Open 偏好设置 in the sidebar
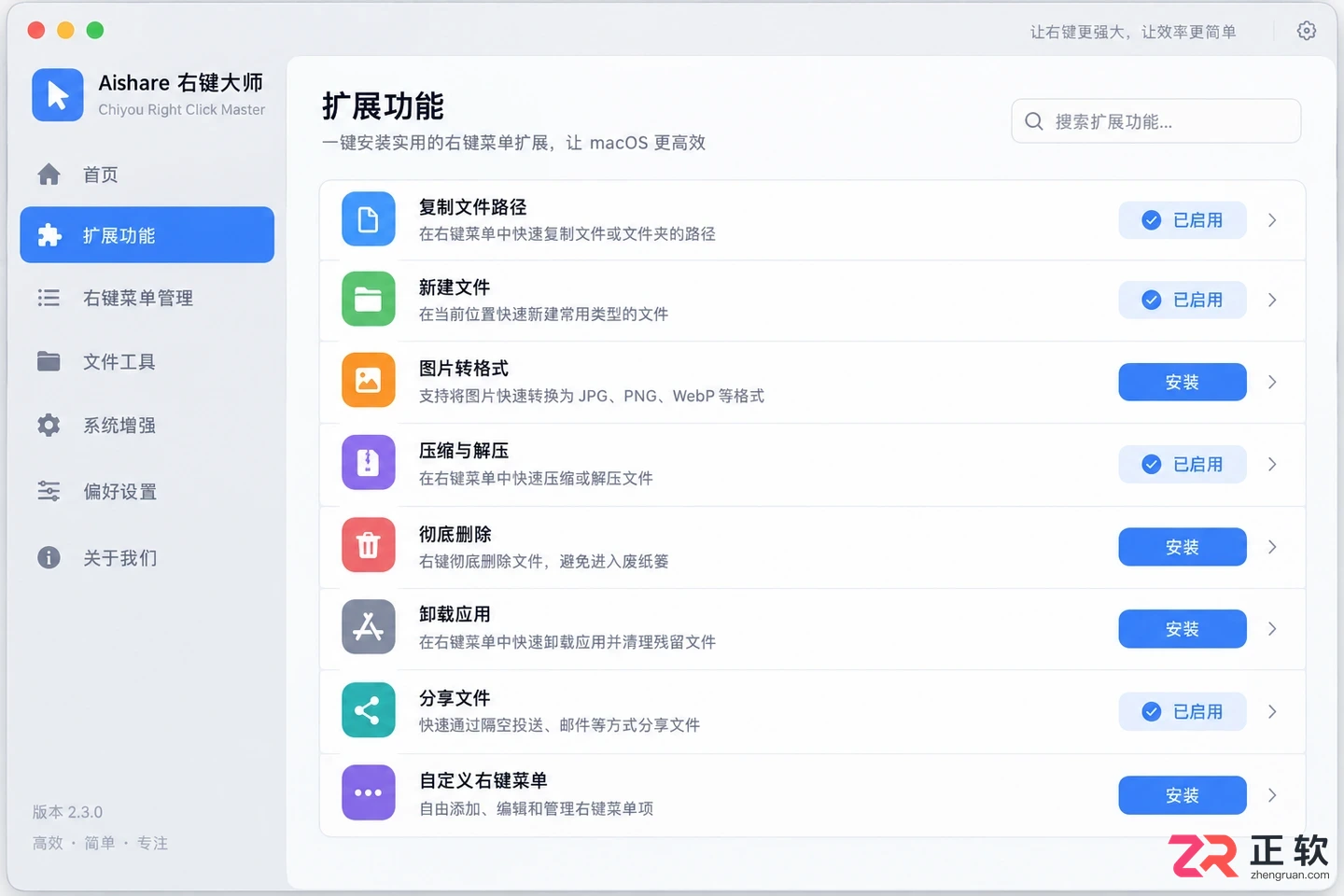 pyautogui.click(x=147, y=491)
